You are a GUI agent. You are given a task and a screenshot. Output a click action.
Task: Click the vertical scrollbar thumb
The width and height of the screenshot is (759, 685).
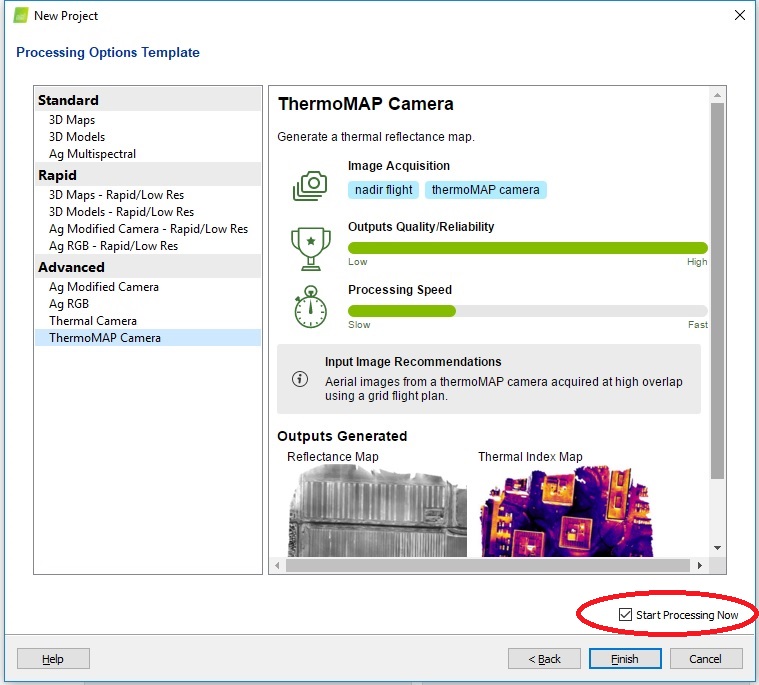pyautogui.click(x=717, y=290)
